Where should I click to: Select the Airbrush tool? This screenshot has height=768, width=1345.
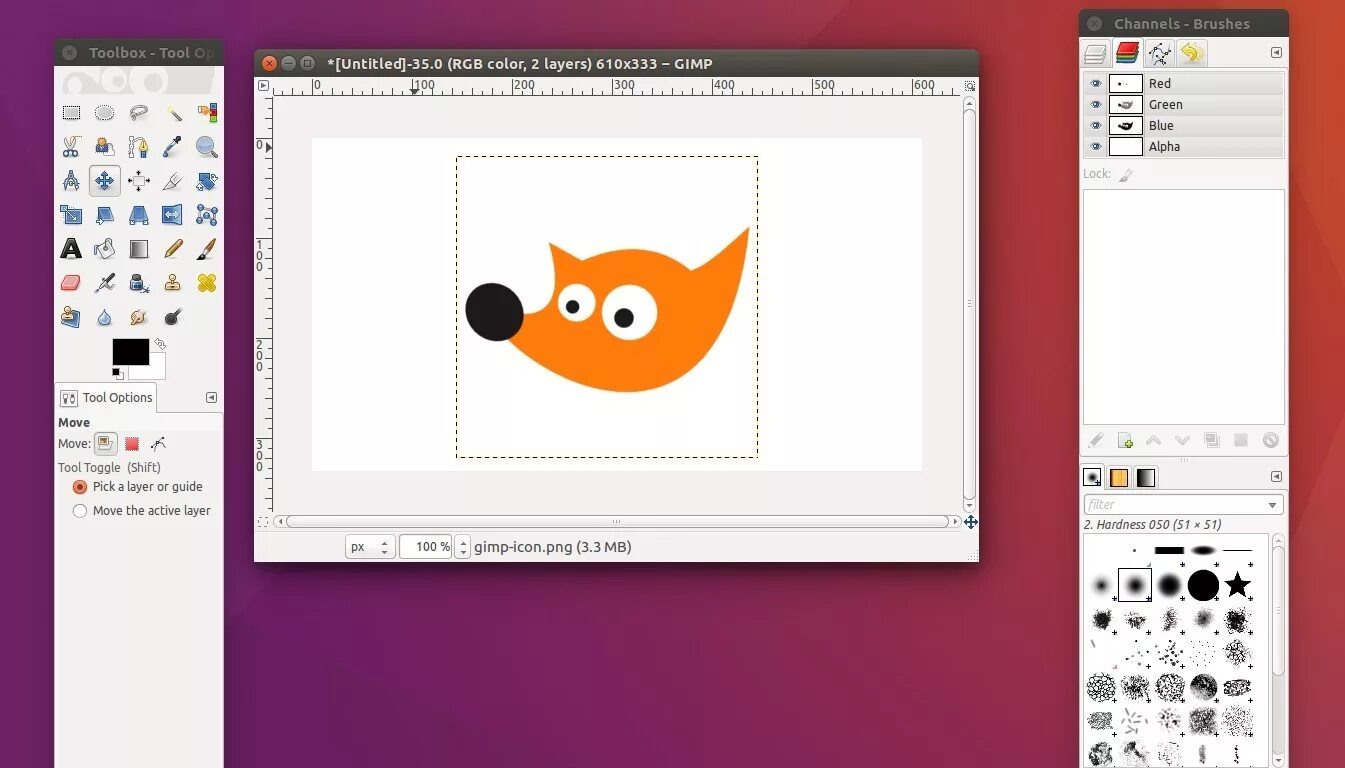[104, 283]
